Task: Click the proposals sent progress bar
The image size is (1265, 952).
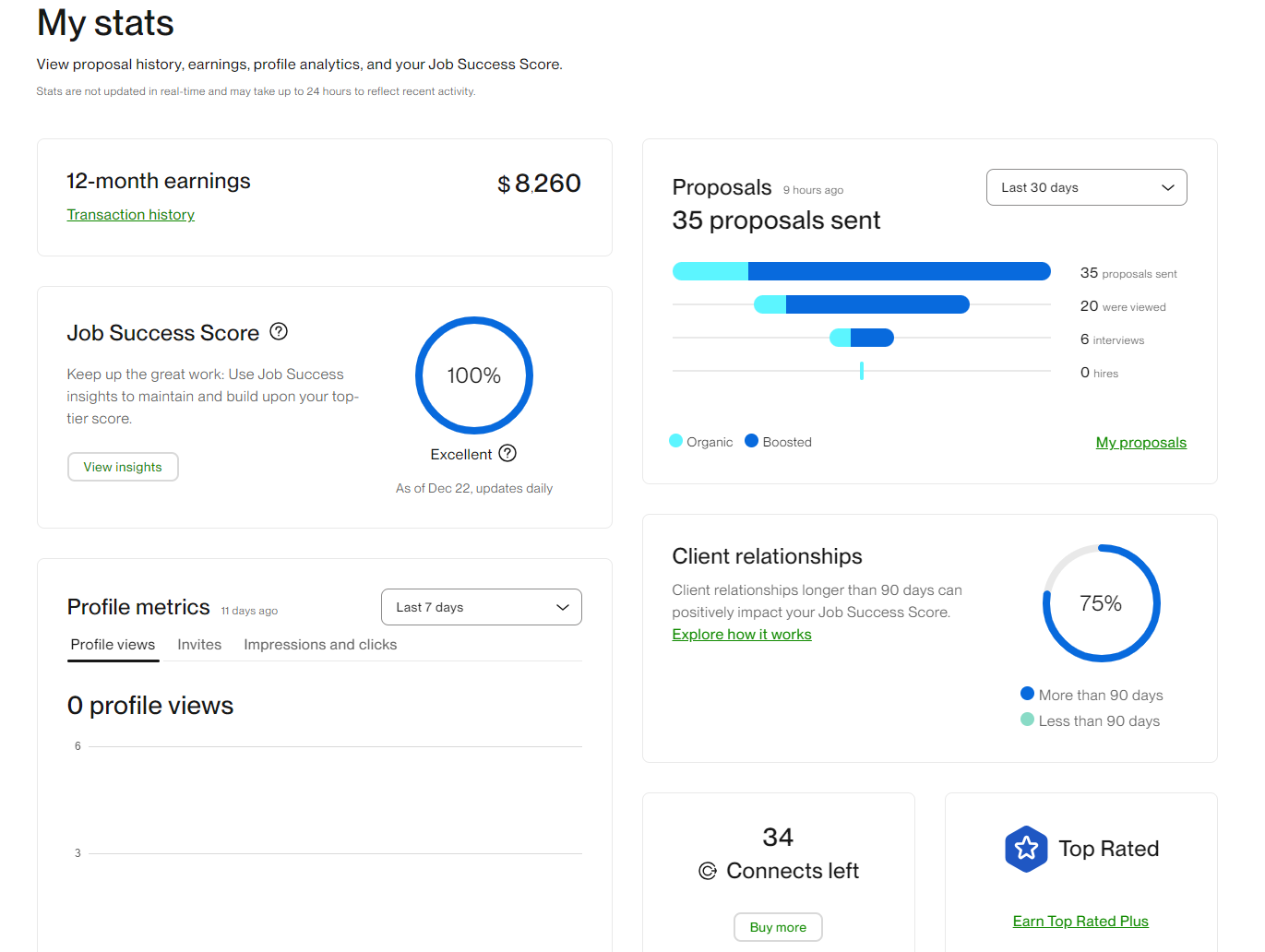Action: 861,270
